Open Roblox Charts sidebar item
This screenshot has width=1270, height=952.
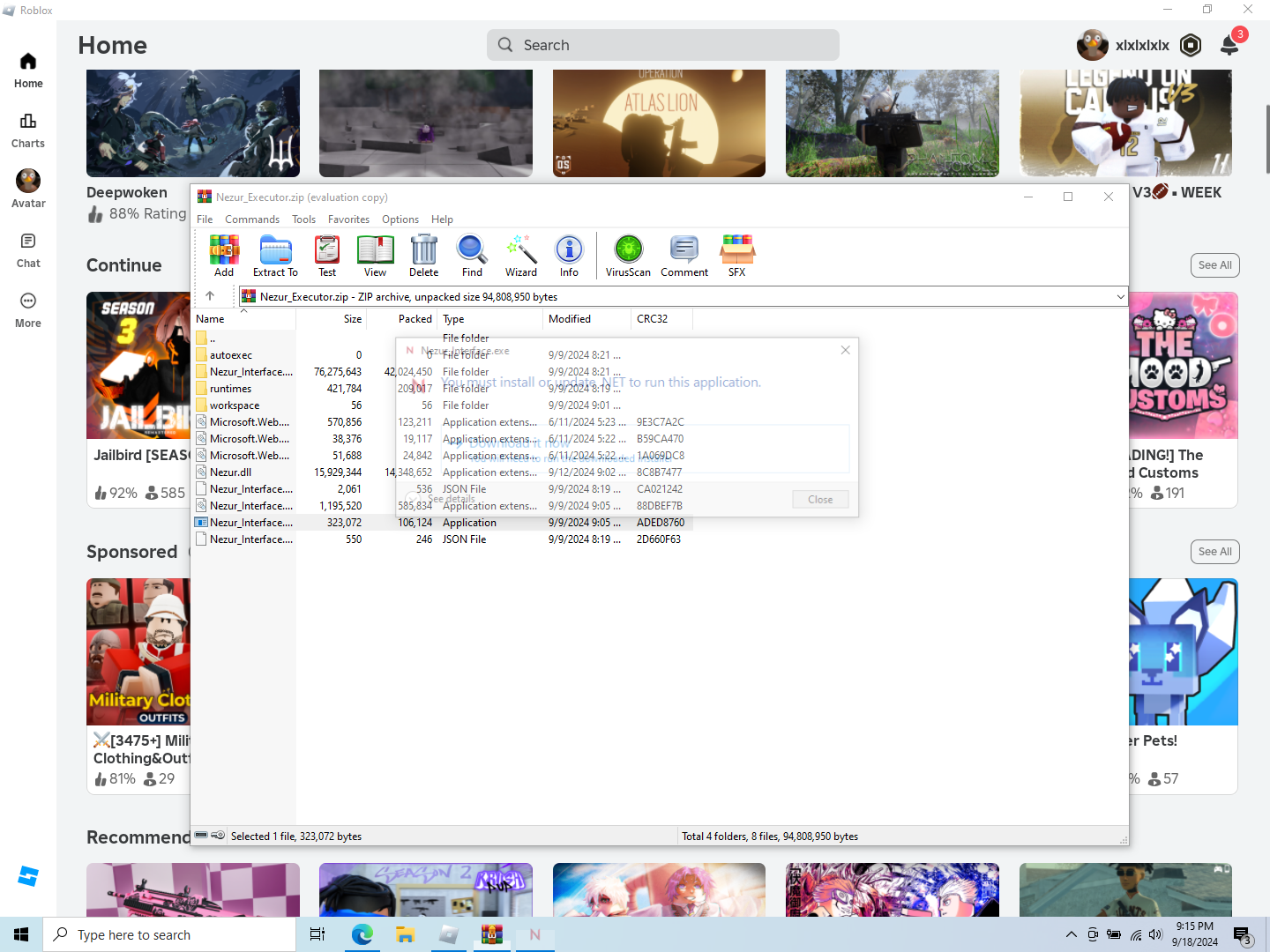tap(28, 130)
